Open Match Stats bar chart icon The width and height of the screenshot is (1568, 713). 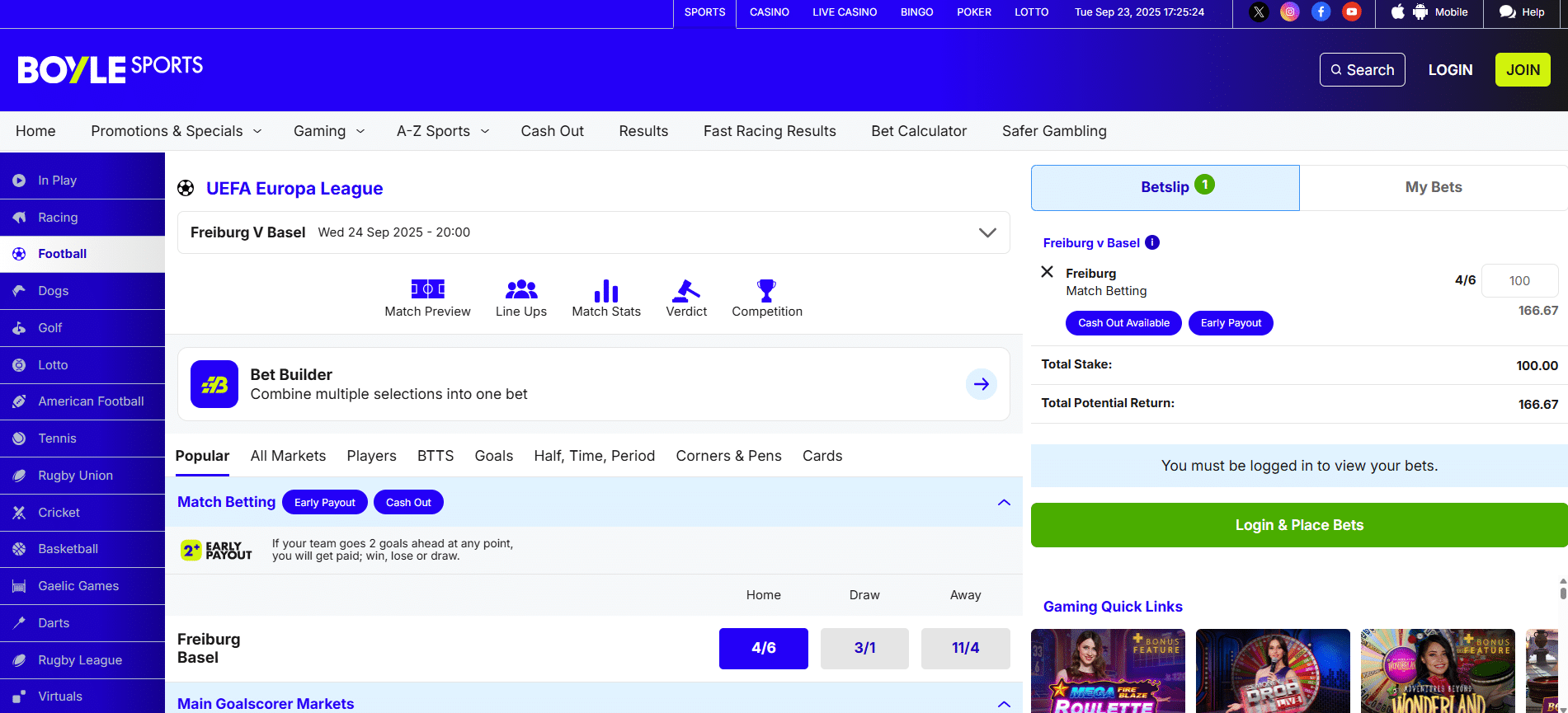coord(606,290)
